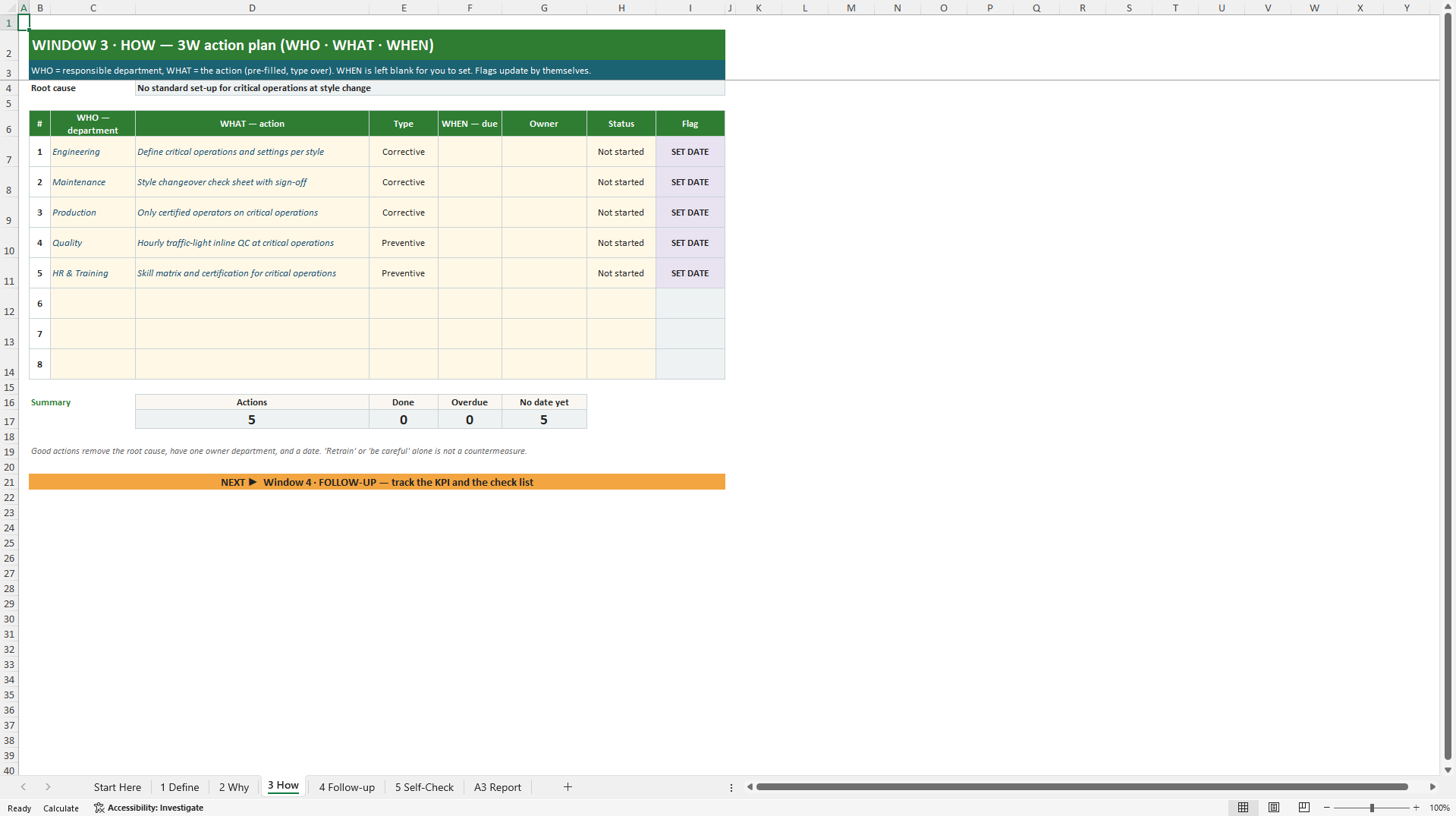Open the Start Here sheet tab
The height and width of the screenshot is (816, 1456).
pyautogui.click(x=118, y=787)
